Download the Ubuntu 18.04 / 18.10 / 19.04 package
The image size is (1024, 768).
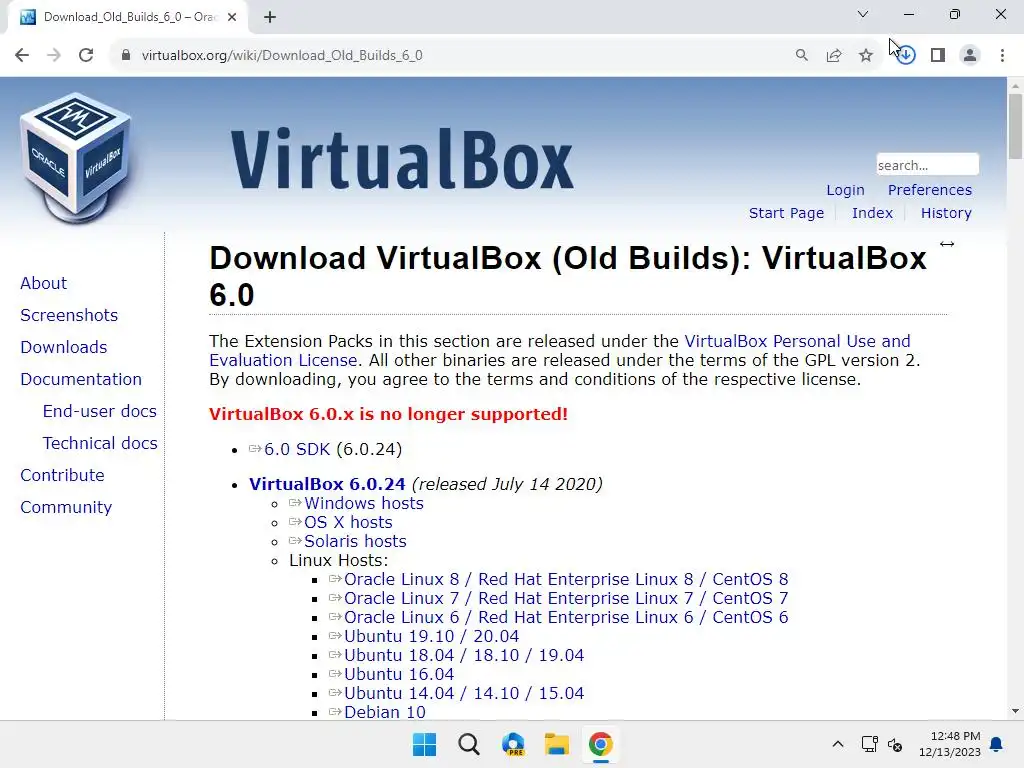[x=464, y=655]
